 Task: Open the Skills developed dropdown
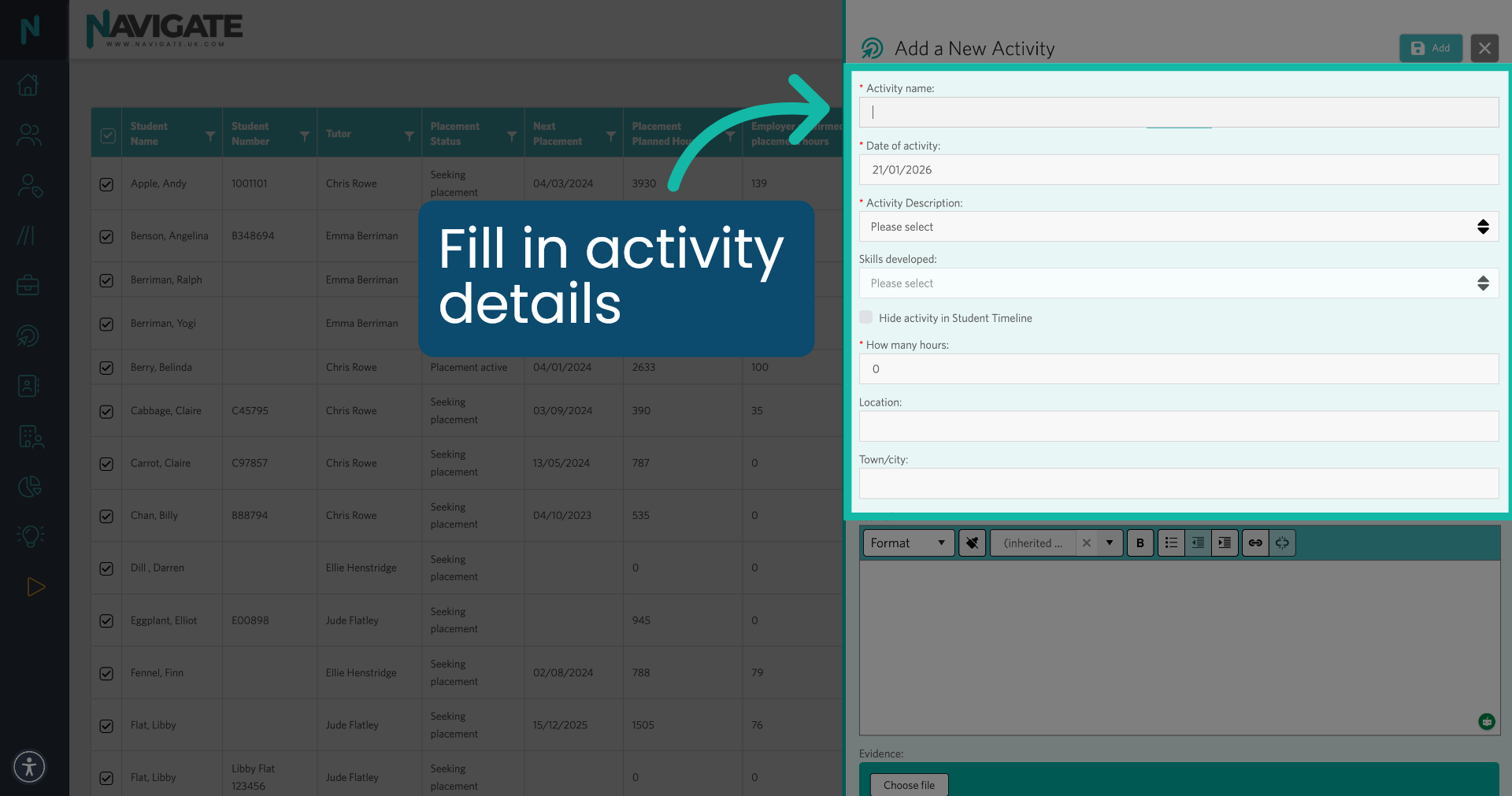pos(1178,283)
